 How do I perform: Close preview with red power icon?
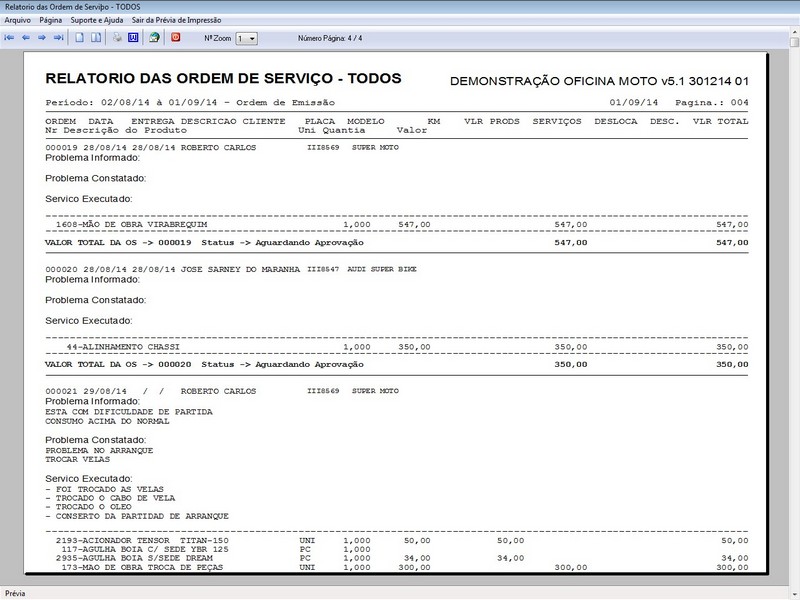click(x=176, y=37)
